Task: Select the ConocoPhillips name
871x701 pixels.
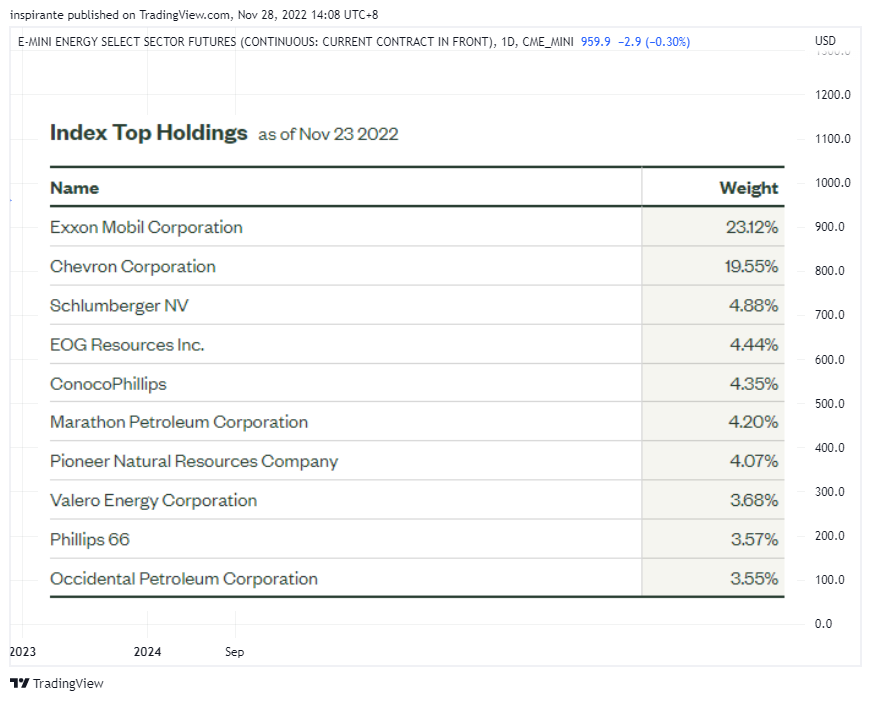Action: 108,384
